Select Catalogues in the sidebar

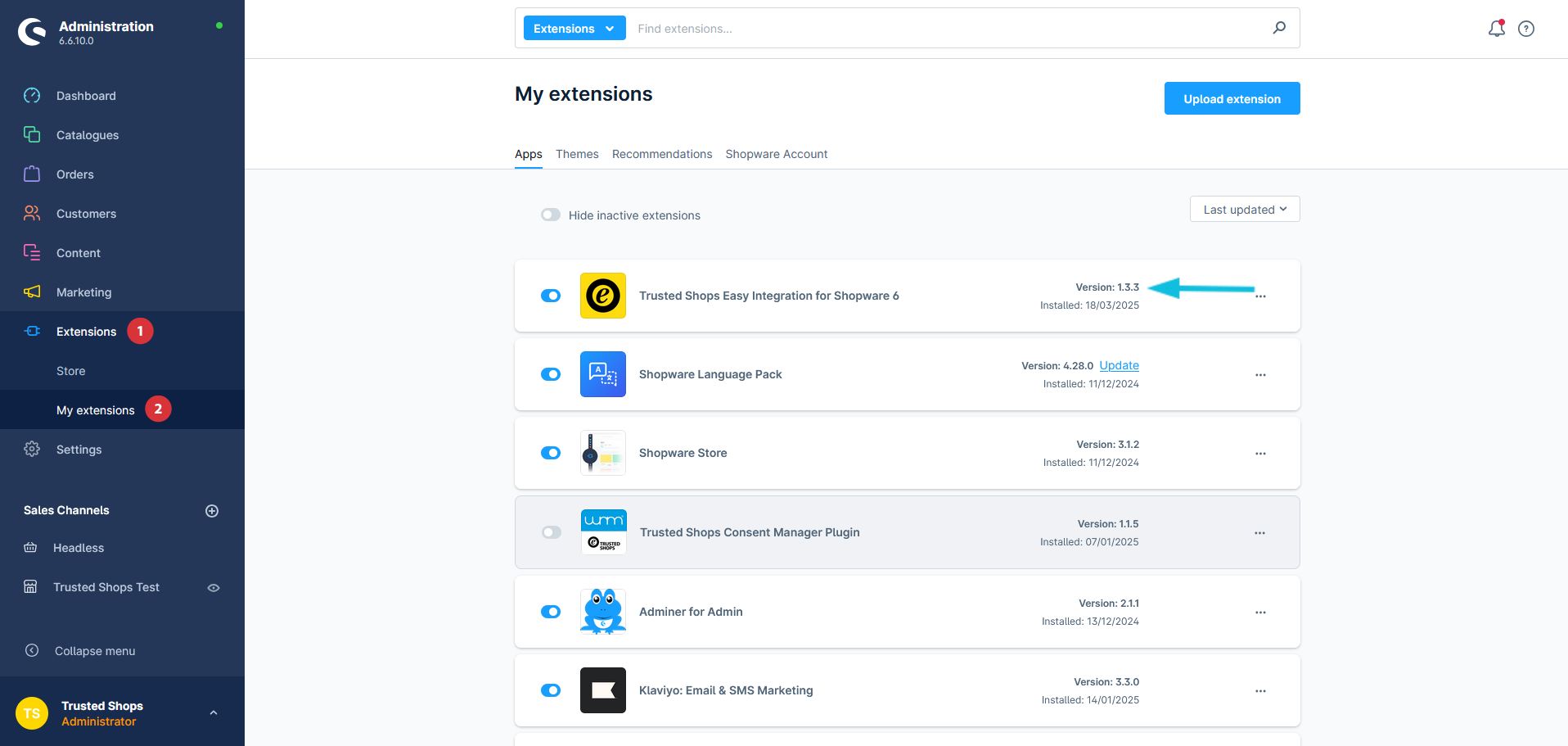pos(87,135)
